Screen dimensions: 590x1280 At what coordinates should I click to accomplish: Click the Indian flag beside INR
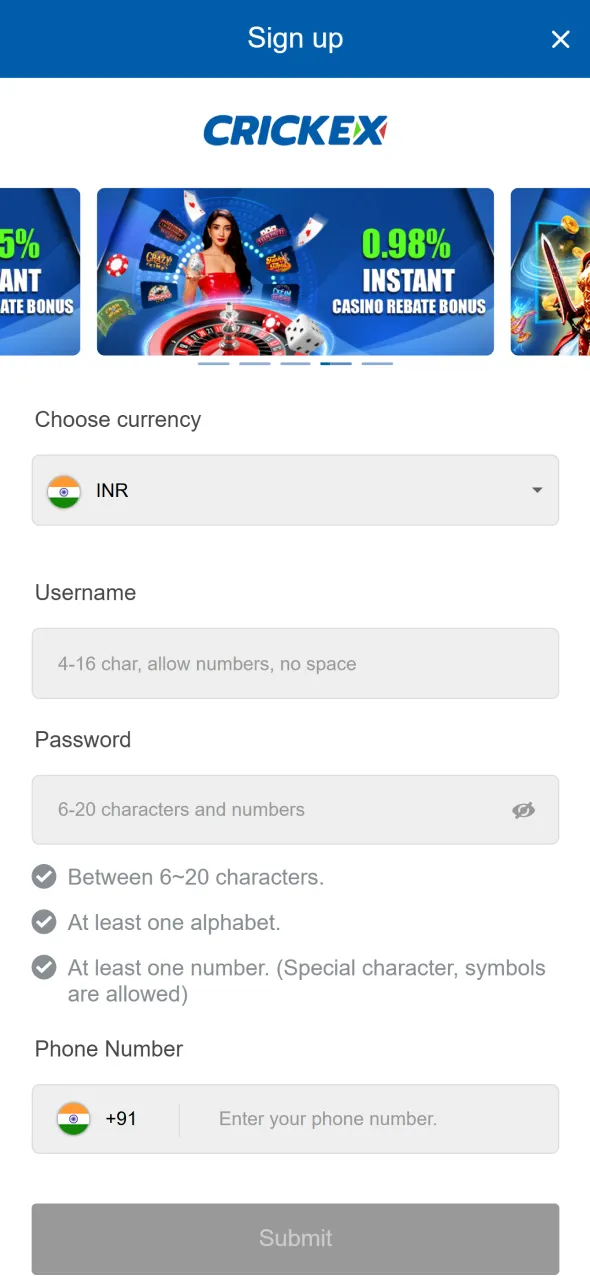point(66,490)
